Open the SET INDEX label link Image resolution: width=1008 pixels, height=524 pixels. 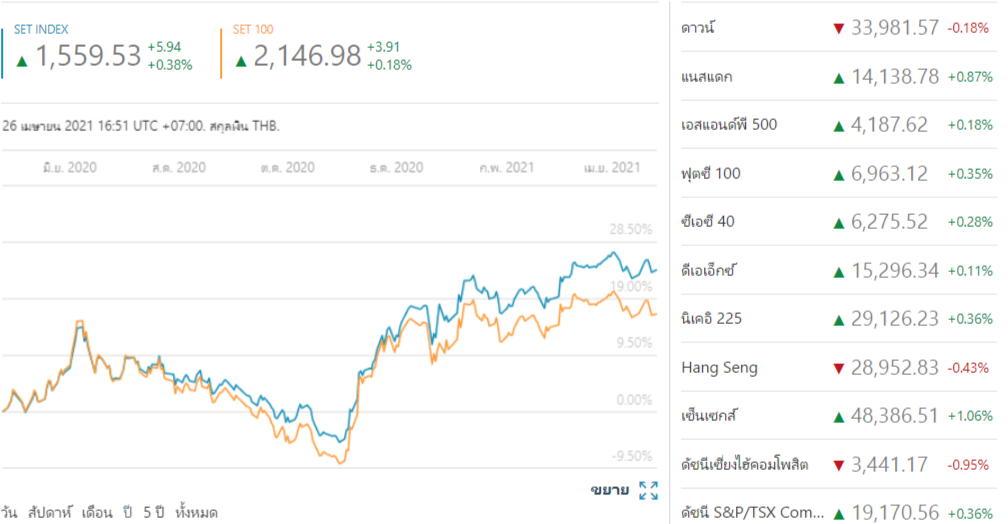41,30
